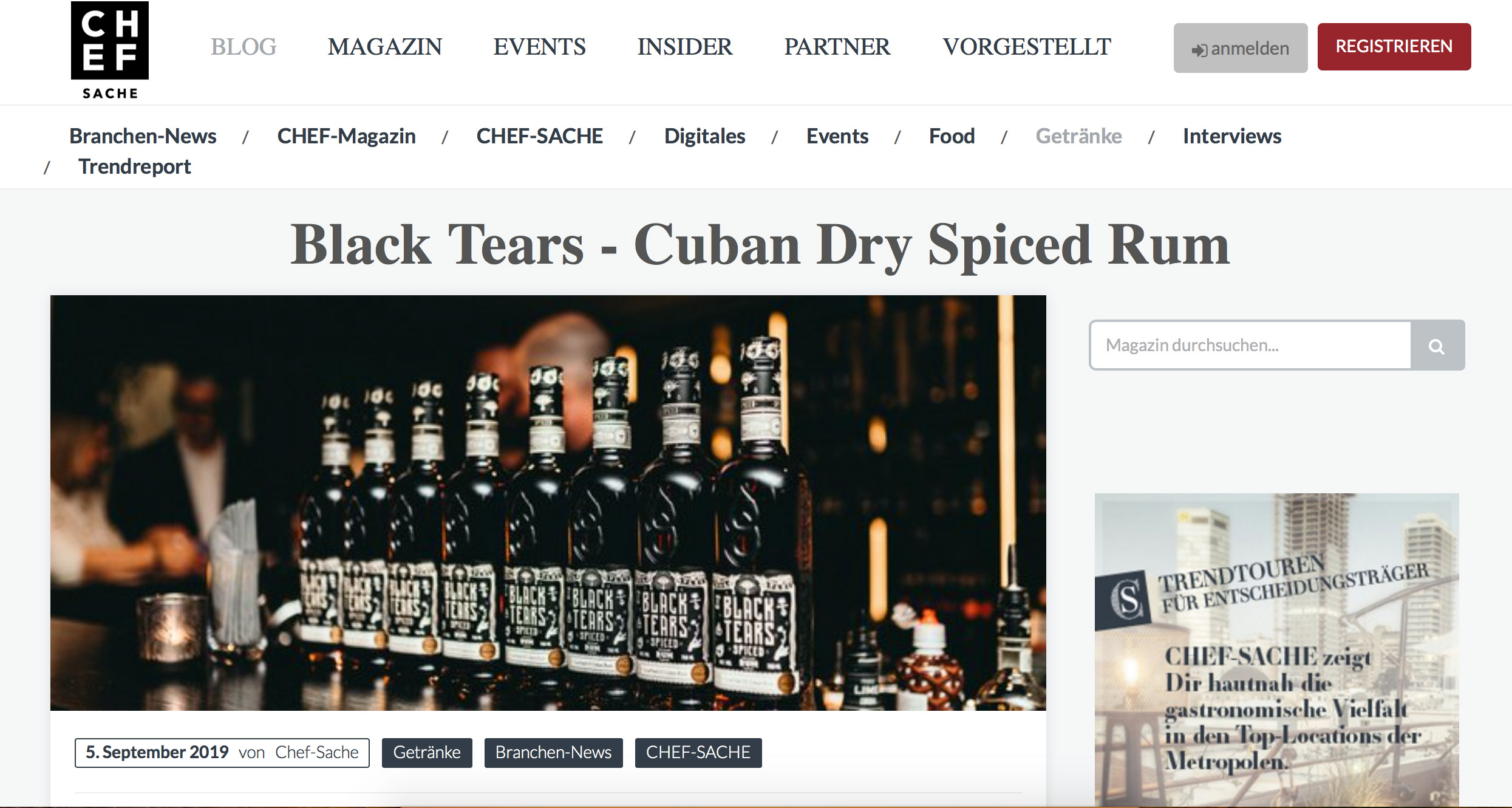Click the Getränke tag below the image

point(427,753)
